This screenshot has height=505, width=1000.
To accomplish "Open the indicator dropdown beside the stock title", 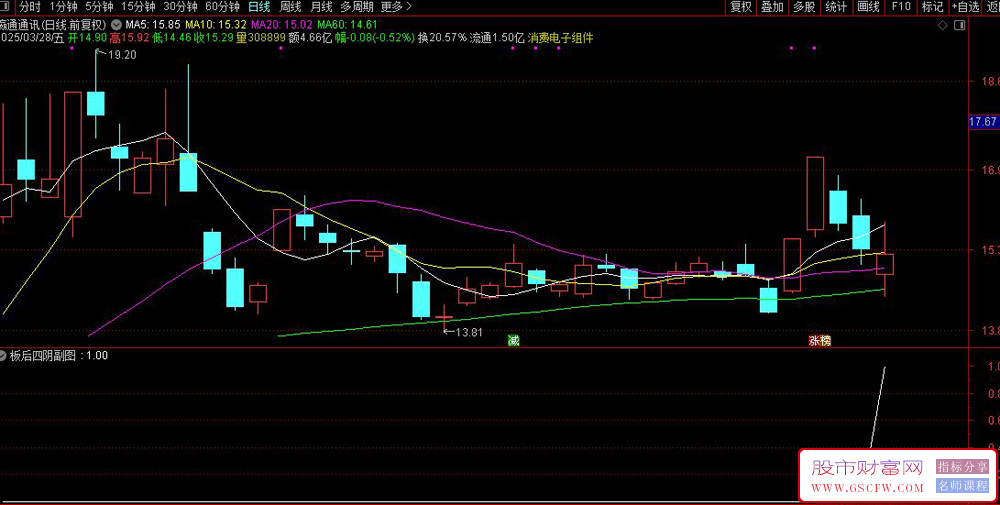I will point(115,25).
